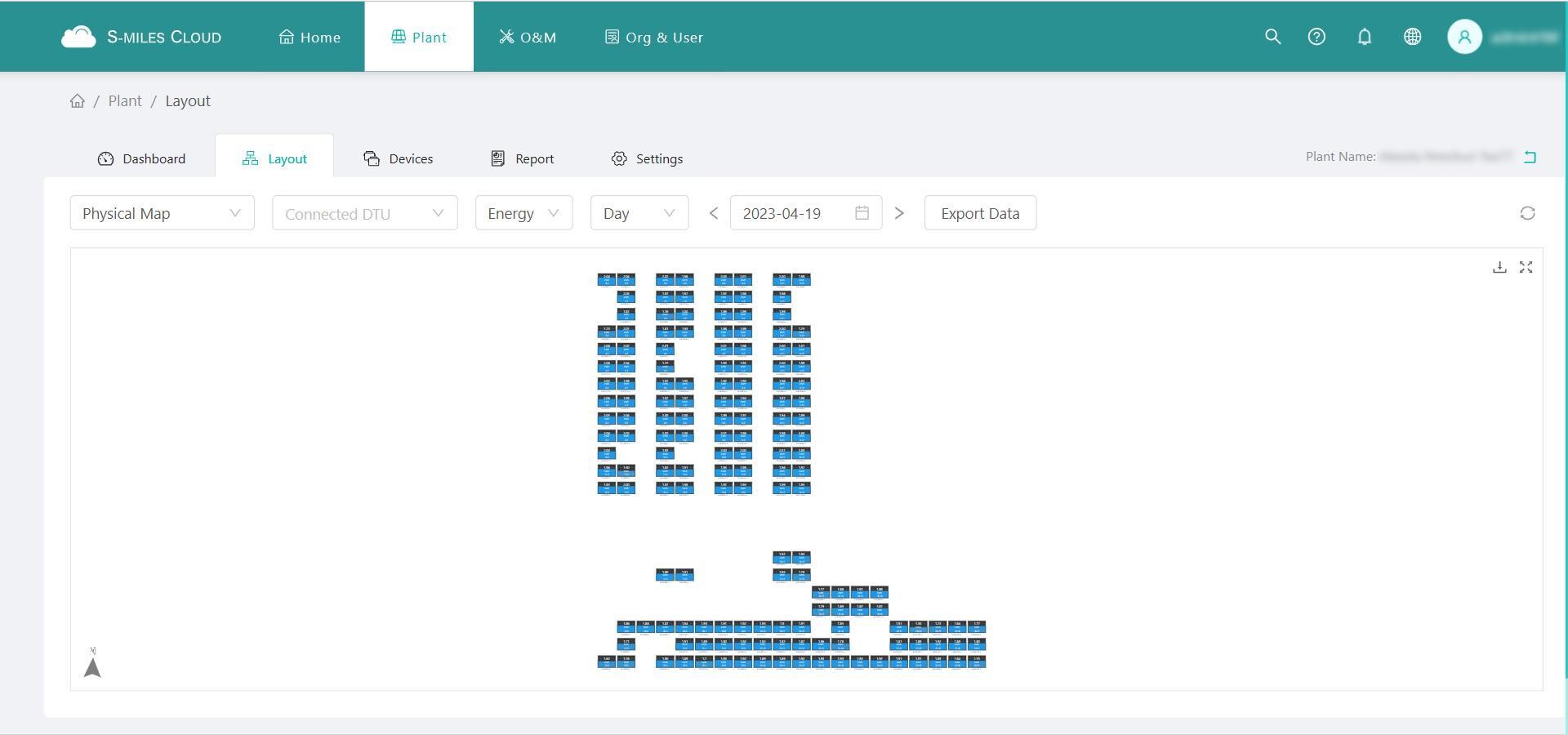Viewport: 1568px width, 735px height.
Task: Click the Plant breadcrumb link
Action: 125,101
